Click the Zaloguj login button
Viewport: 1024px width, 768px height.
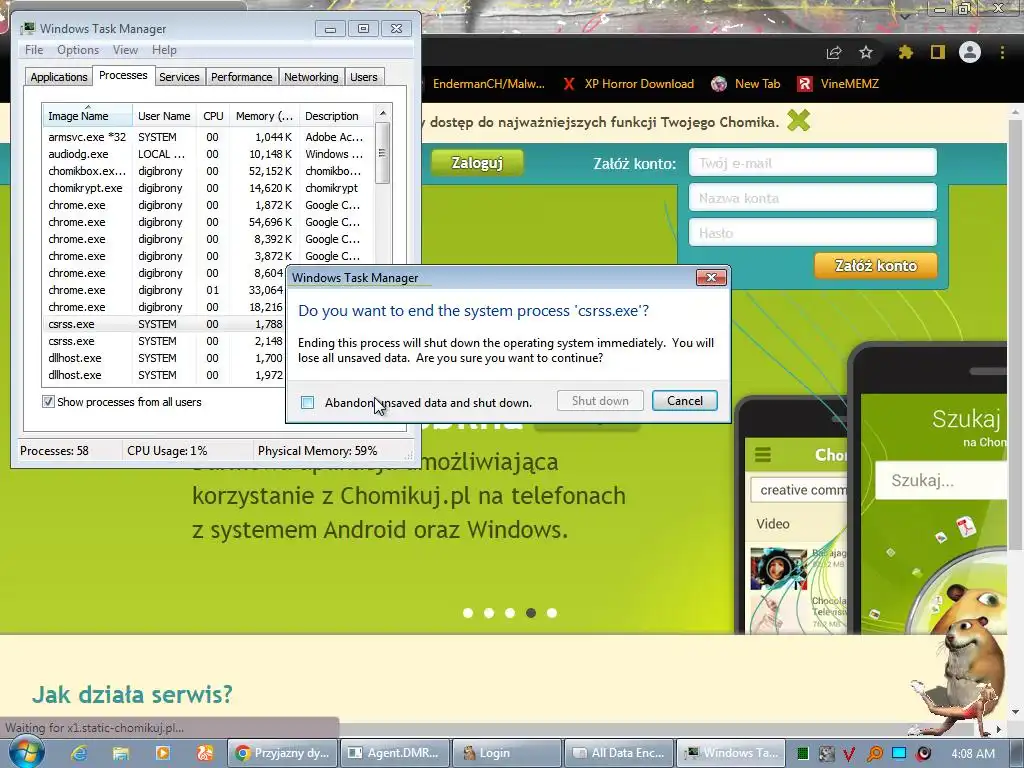click(477, 163)
